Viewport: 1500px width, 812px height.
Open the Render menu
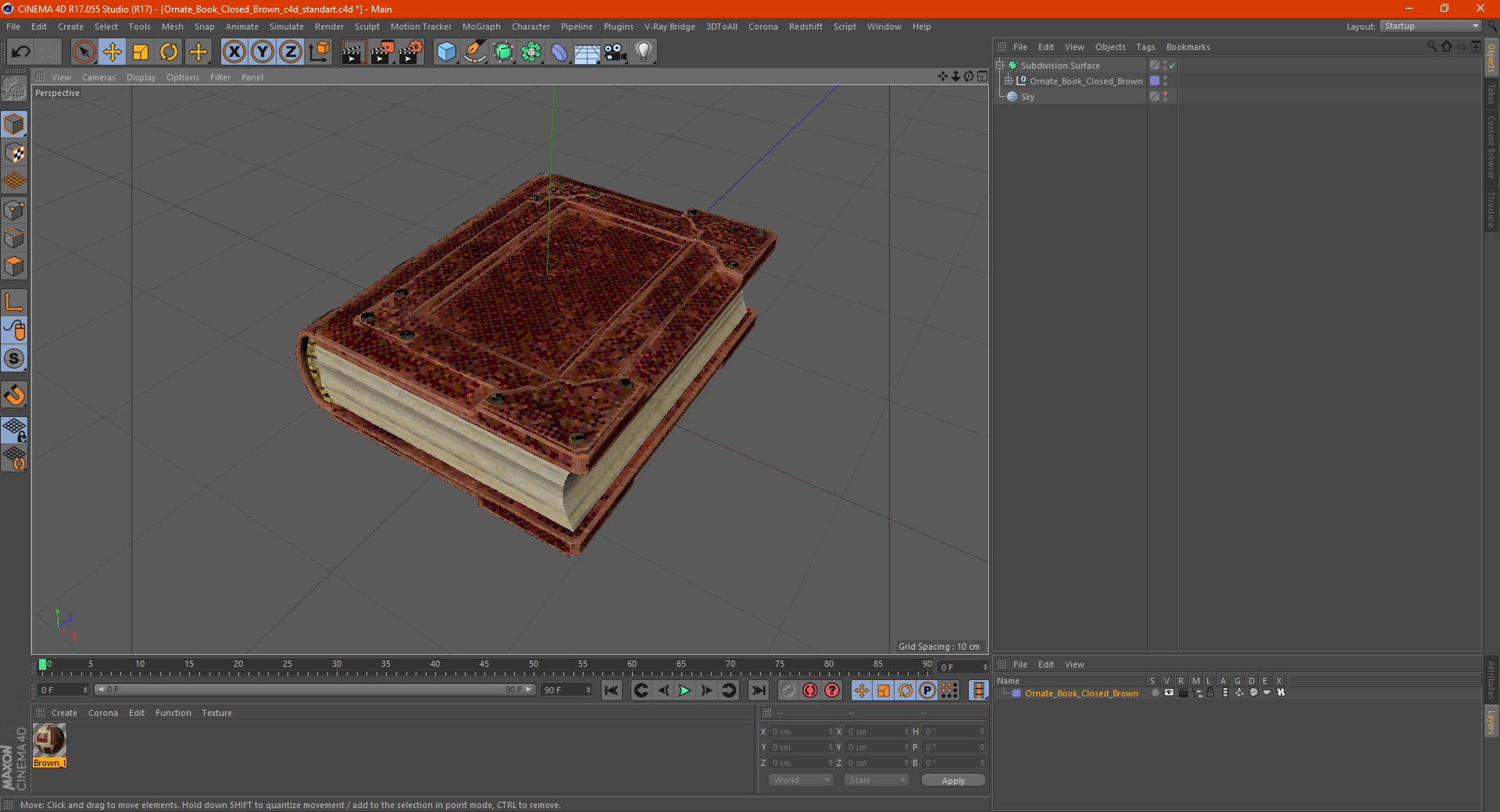point(329,27)
